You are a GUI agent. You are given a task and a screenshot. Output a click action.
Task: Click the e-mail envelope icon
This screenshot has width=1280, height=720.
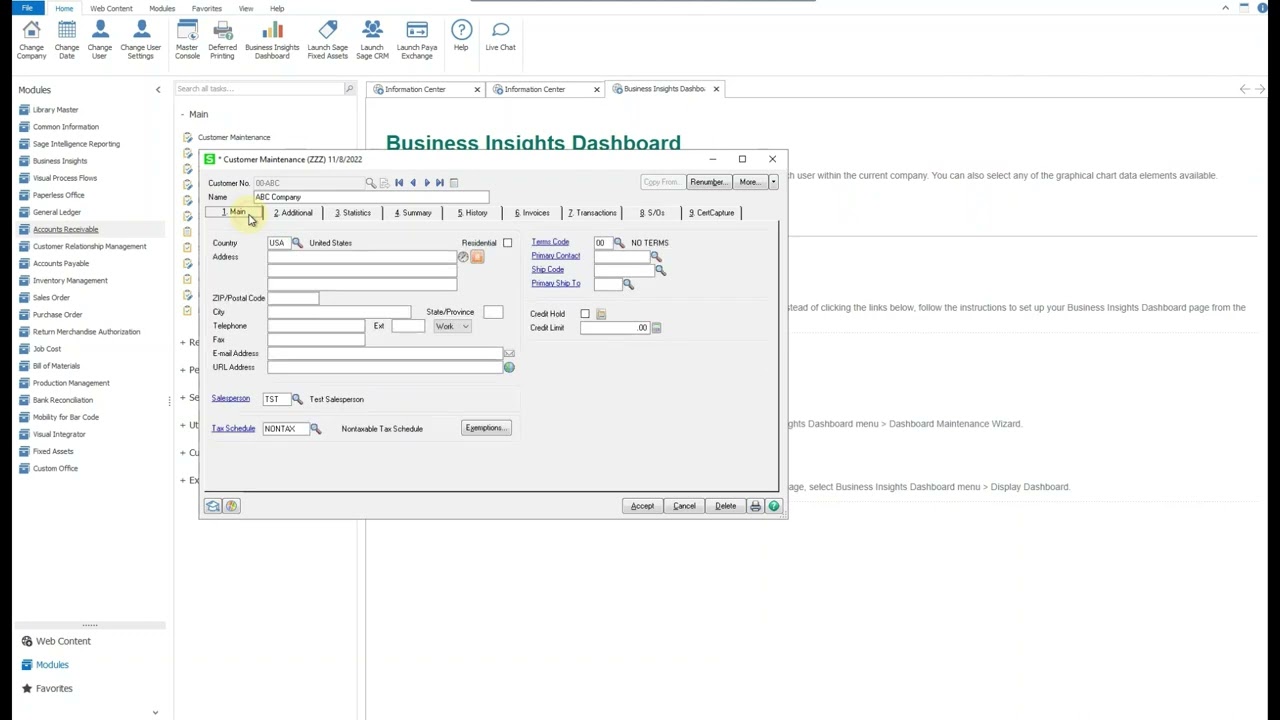pos(509,354)
